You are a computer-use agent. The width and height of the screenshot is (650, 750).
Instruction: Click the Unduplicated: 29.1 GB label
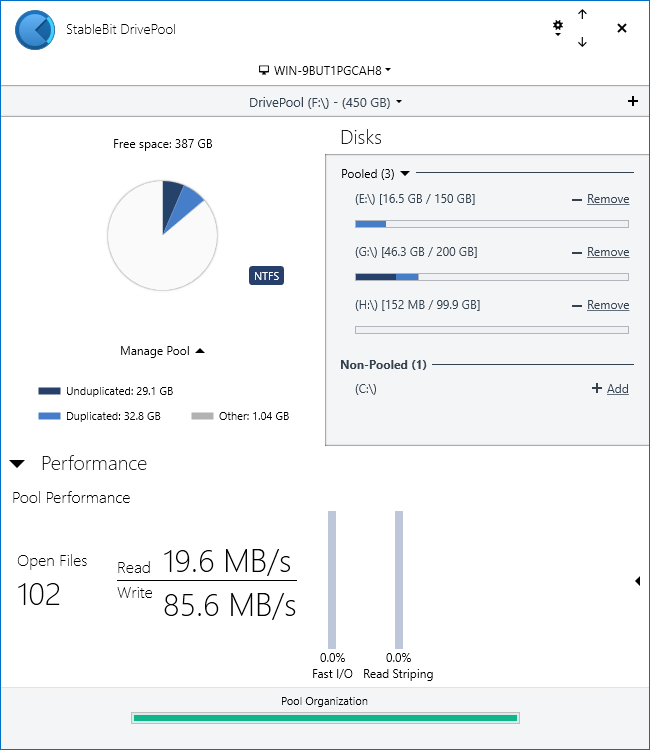(120, 391)
